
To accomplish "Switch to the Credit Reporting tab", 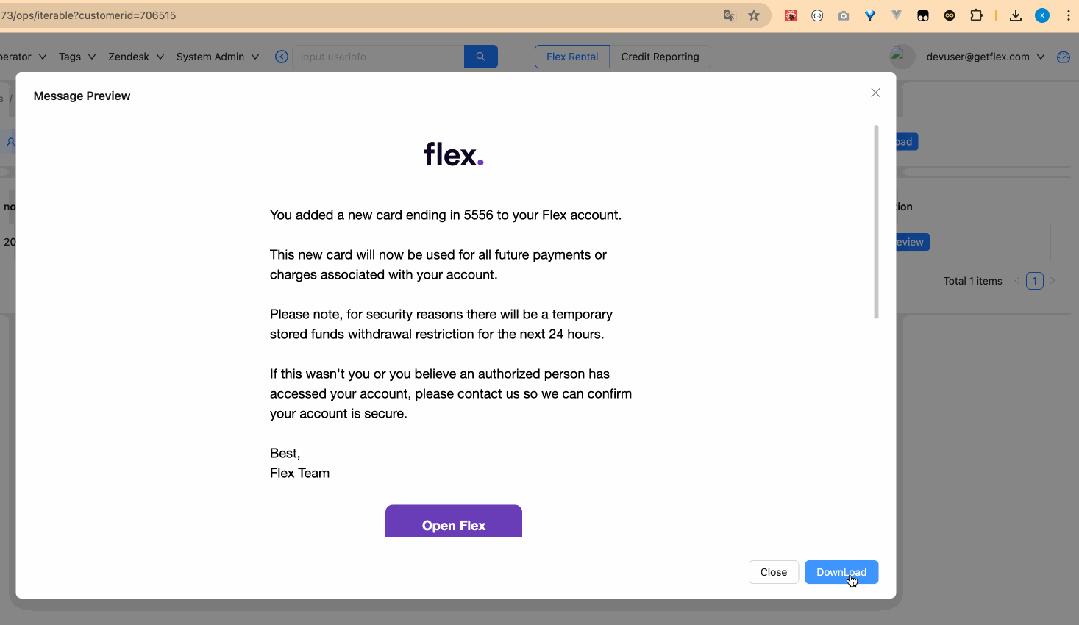I will (x=660, y=56).
